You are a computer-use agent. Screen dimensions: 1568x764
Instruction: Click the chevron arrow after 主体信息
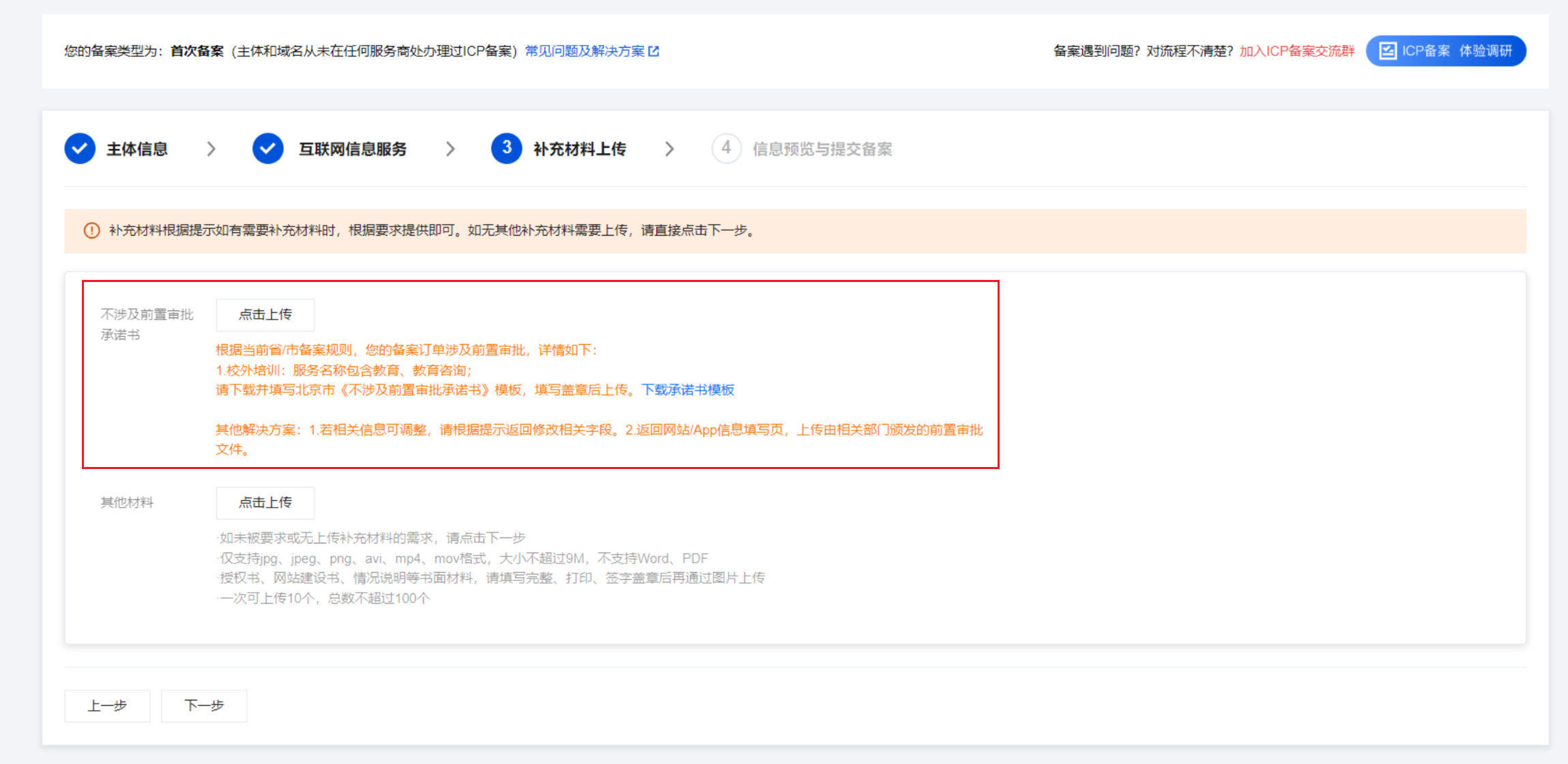211,149
